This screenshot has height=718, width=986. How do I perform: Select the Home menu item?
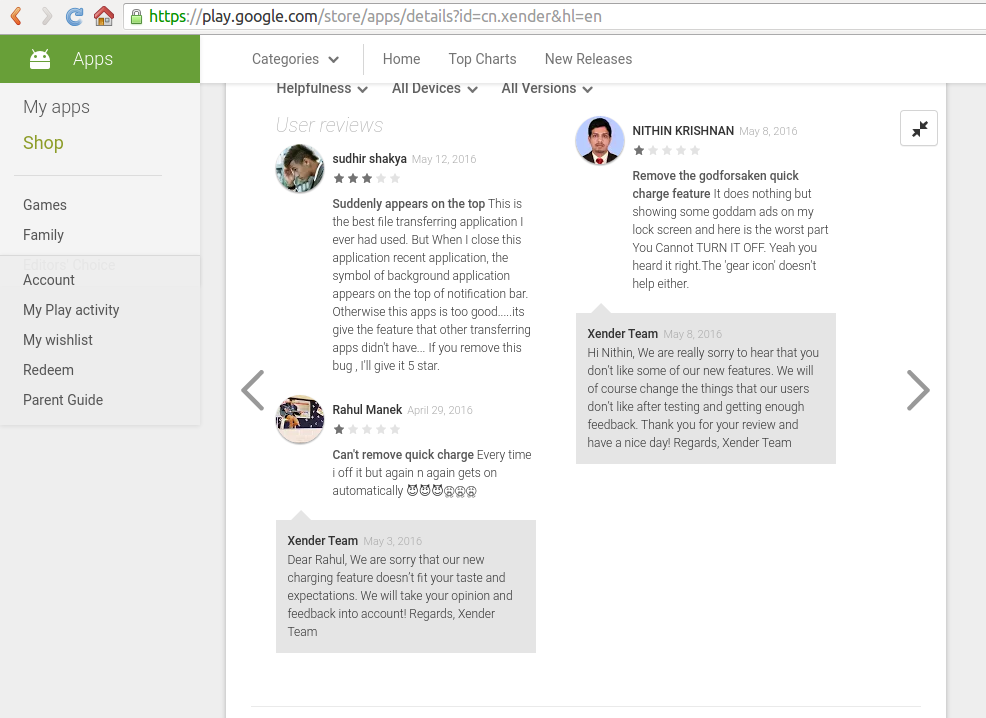(401, 59)
